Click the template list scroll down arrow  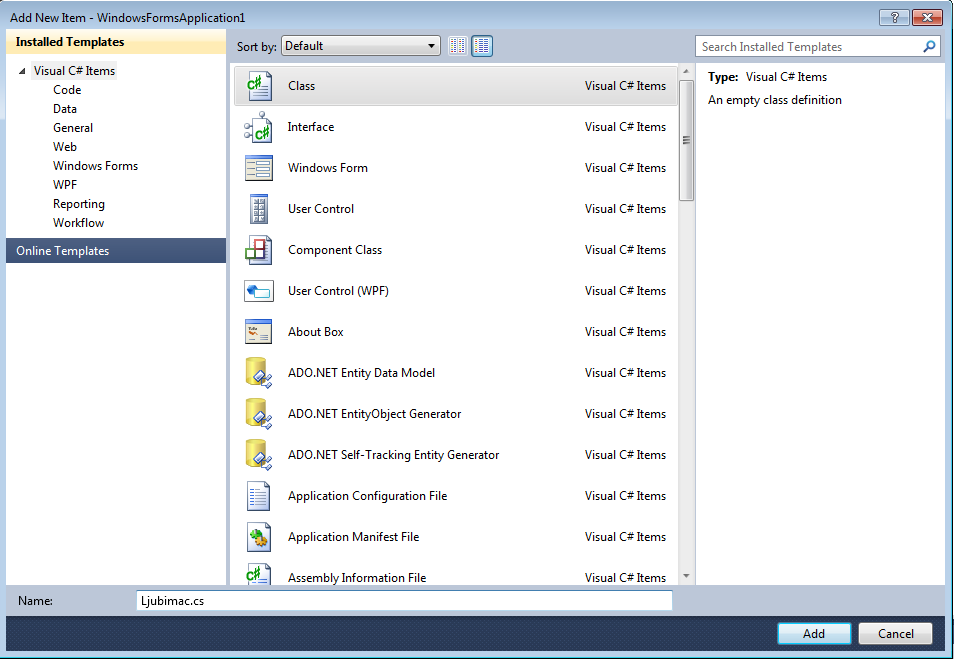point(686,576)
